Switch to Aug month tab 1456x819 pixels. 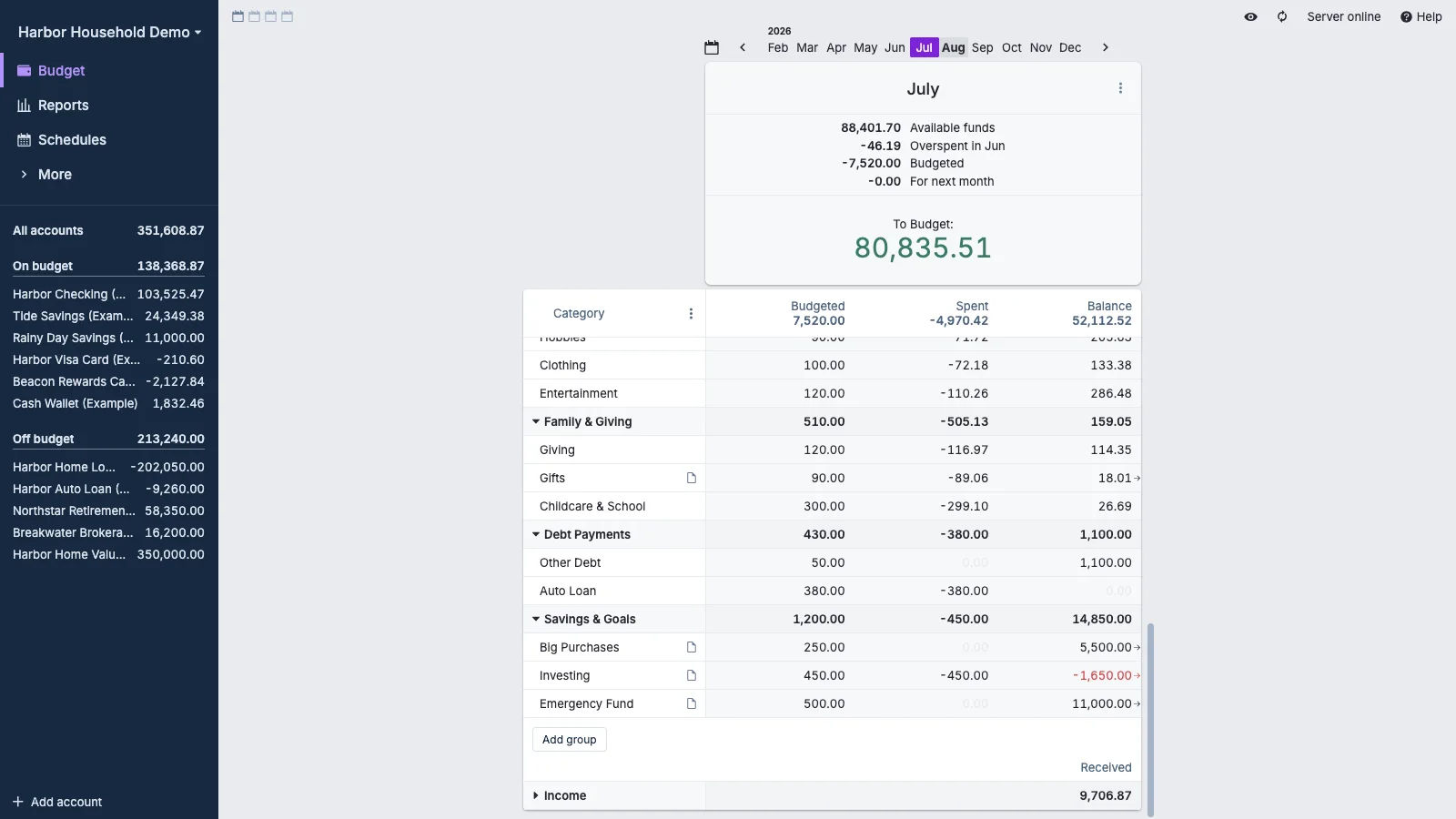click(953, 47)
